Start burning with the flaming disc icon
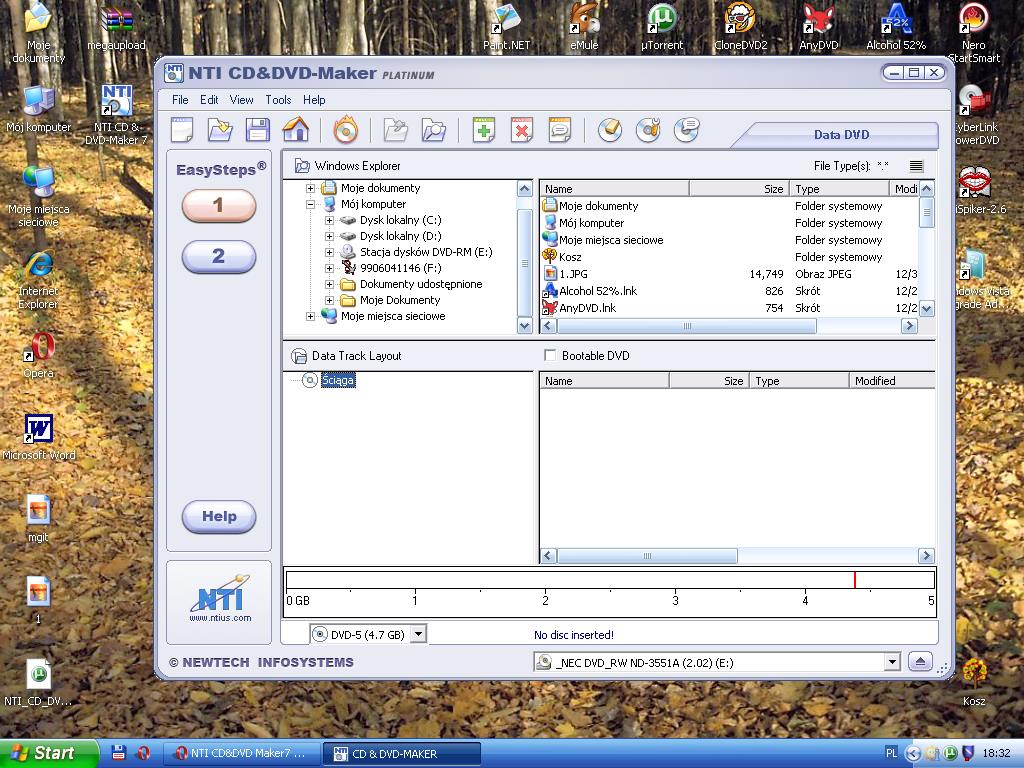1024x768 pixels. (x=345, y=129)
